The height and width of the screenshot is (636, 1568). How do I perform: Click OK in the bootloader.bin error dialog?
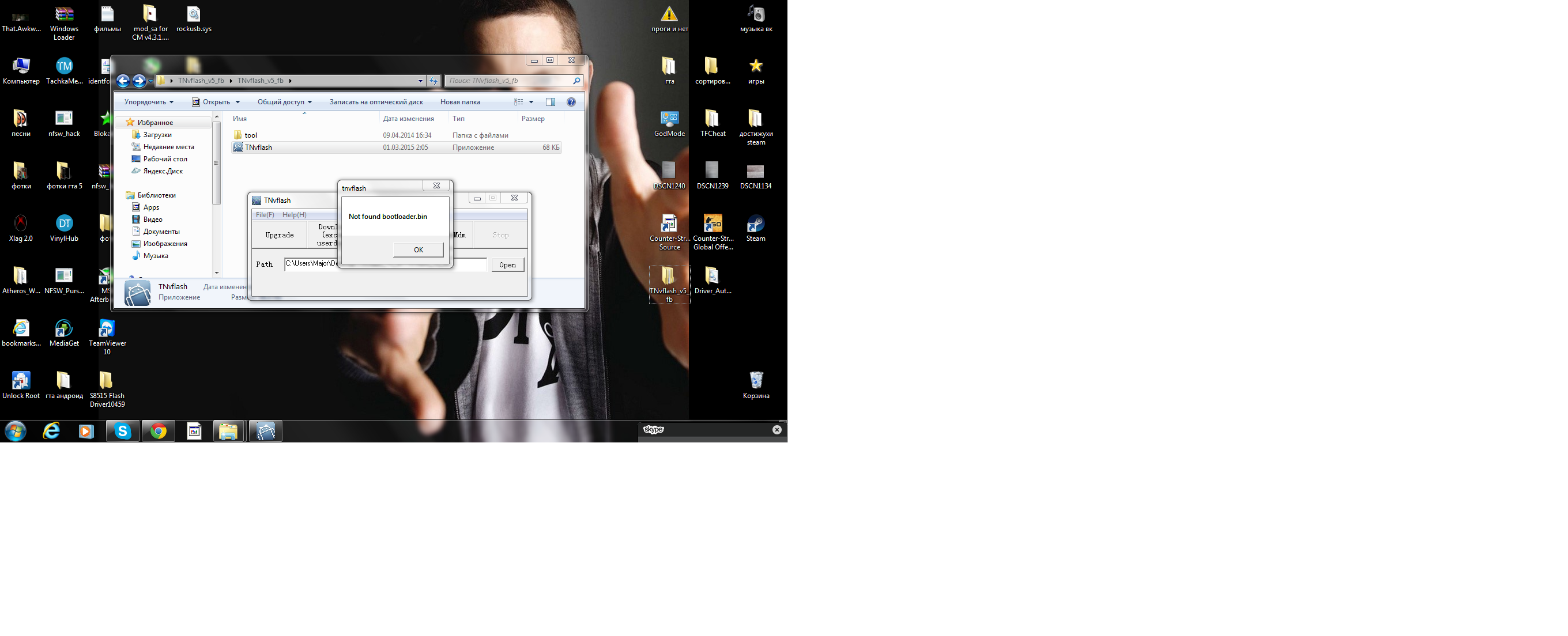click(417, 250)
